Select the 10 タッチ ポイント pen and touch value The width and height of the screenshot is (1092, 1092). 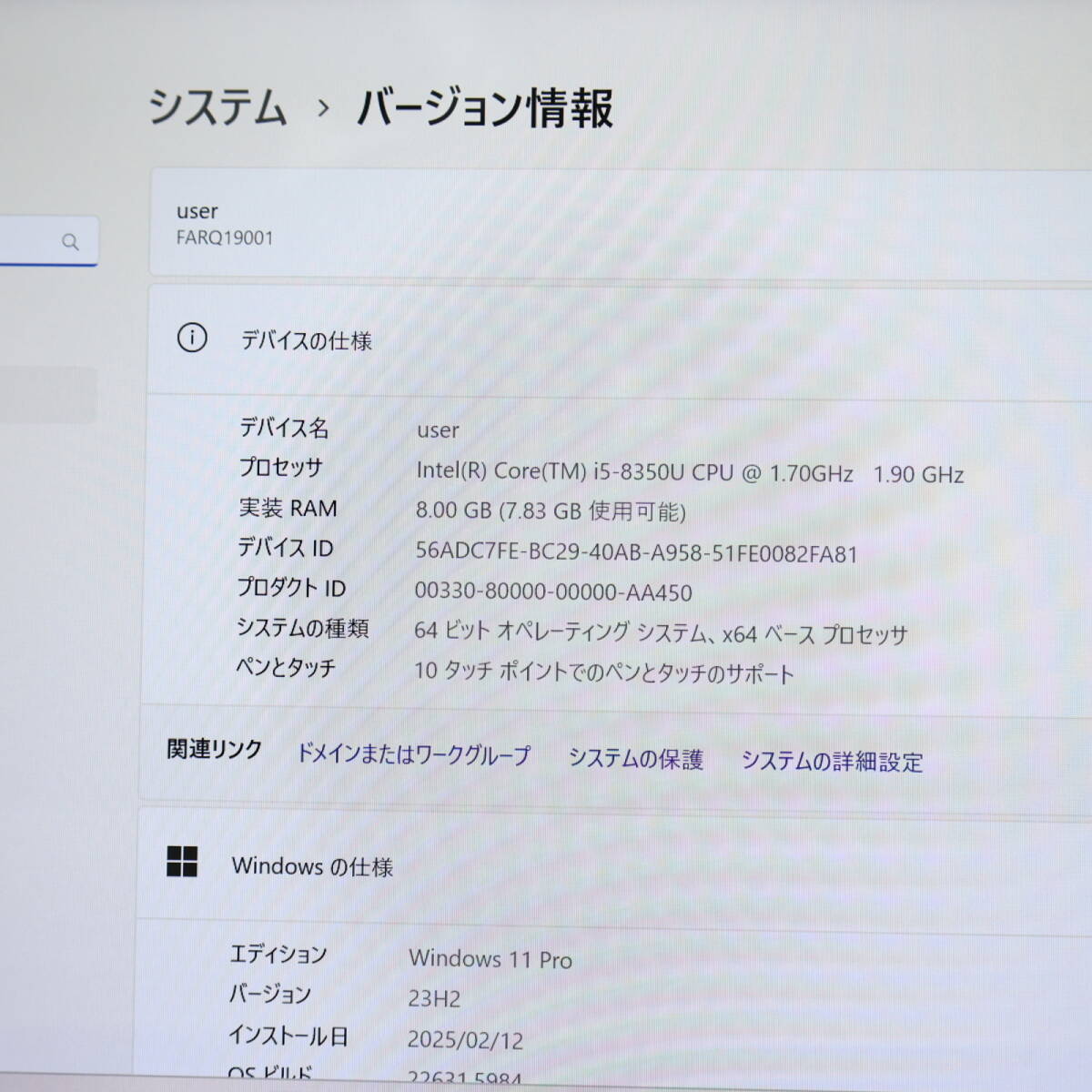point(604,672)
